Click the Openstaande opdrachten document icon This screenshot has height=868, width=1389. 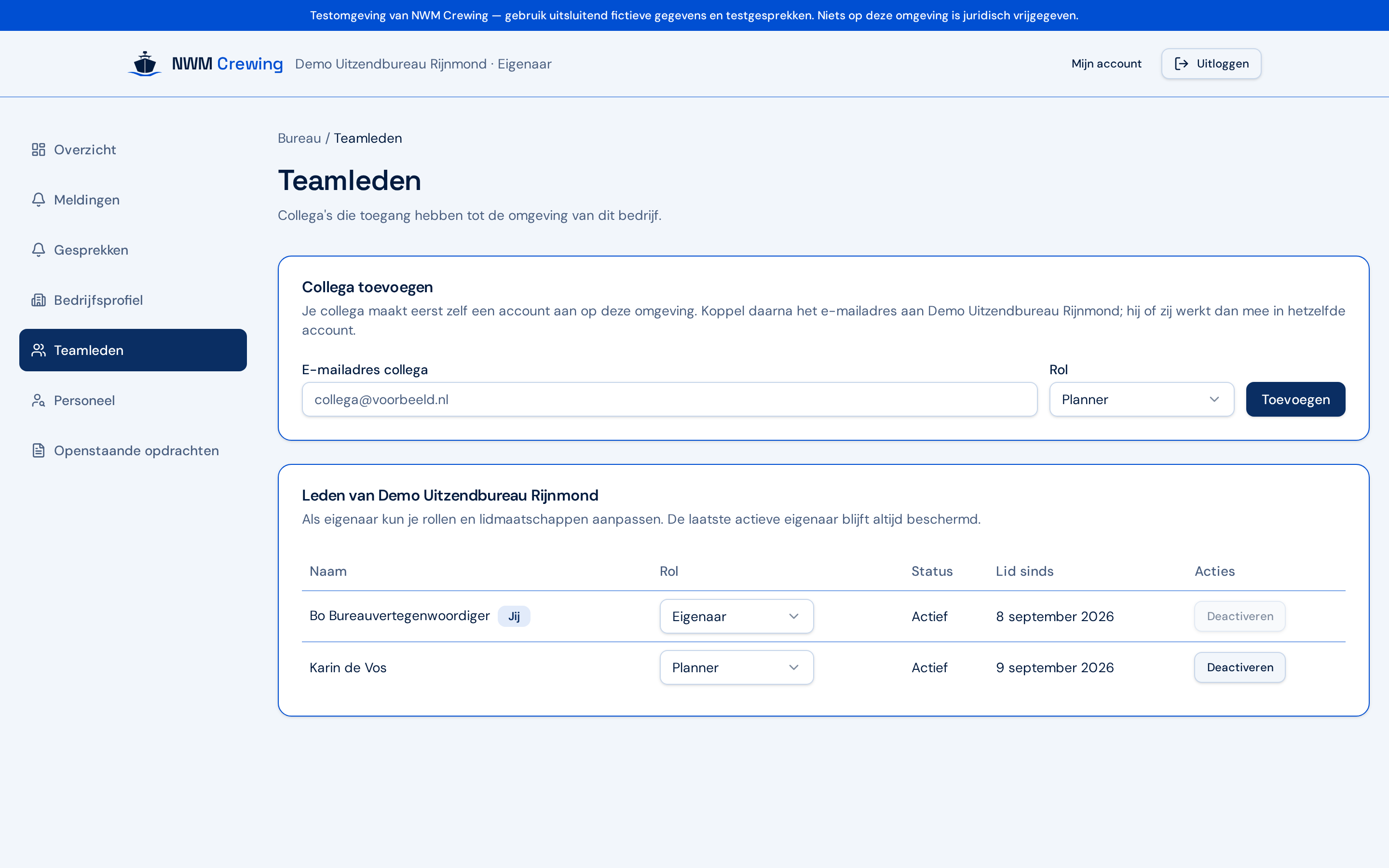tap(39, 451)
